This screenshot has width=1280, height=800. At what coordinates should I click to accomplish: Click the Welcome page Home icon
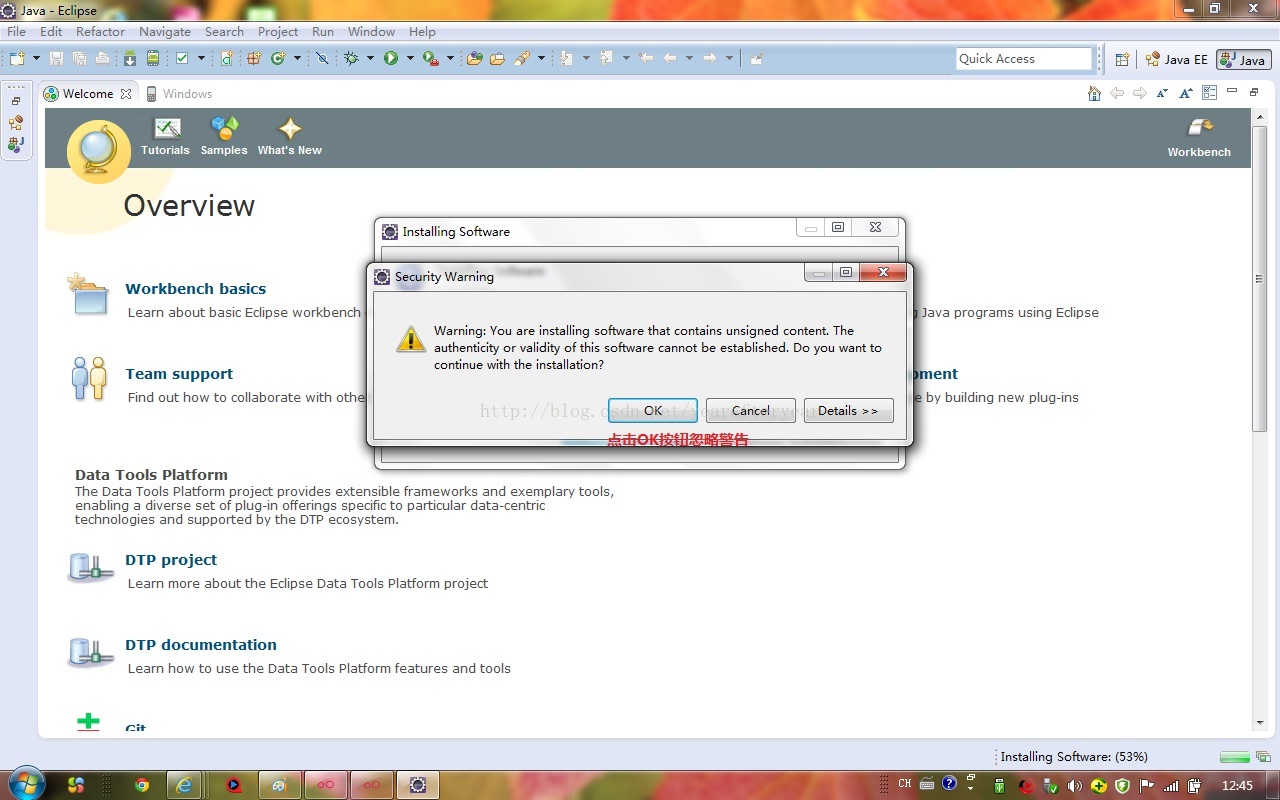click(1094, 93)
